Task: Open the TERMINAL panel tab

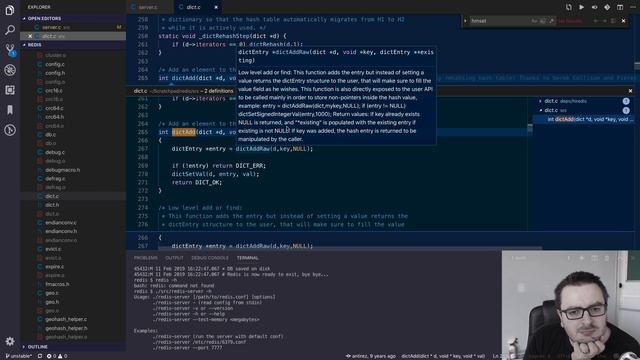Action: coord(247,258)
